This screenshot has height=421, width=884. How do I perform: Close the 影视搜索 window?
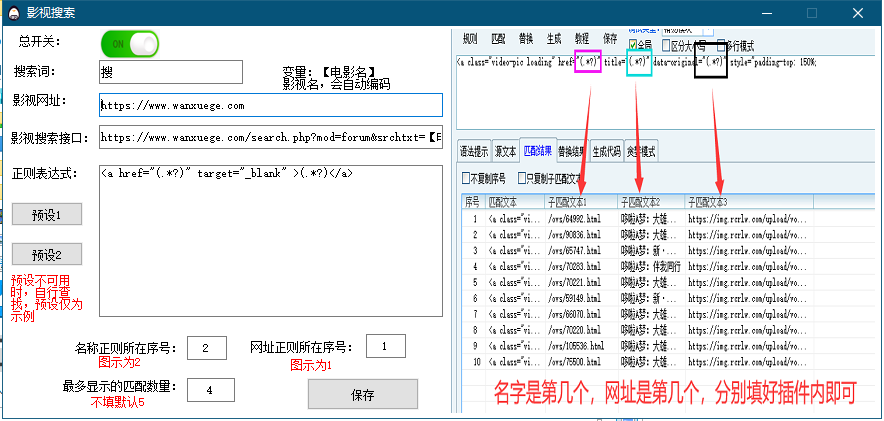tap(858, 13)
